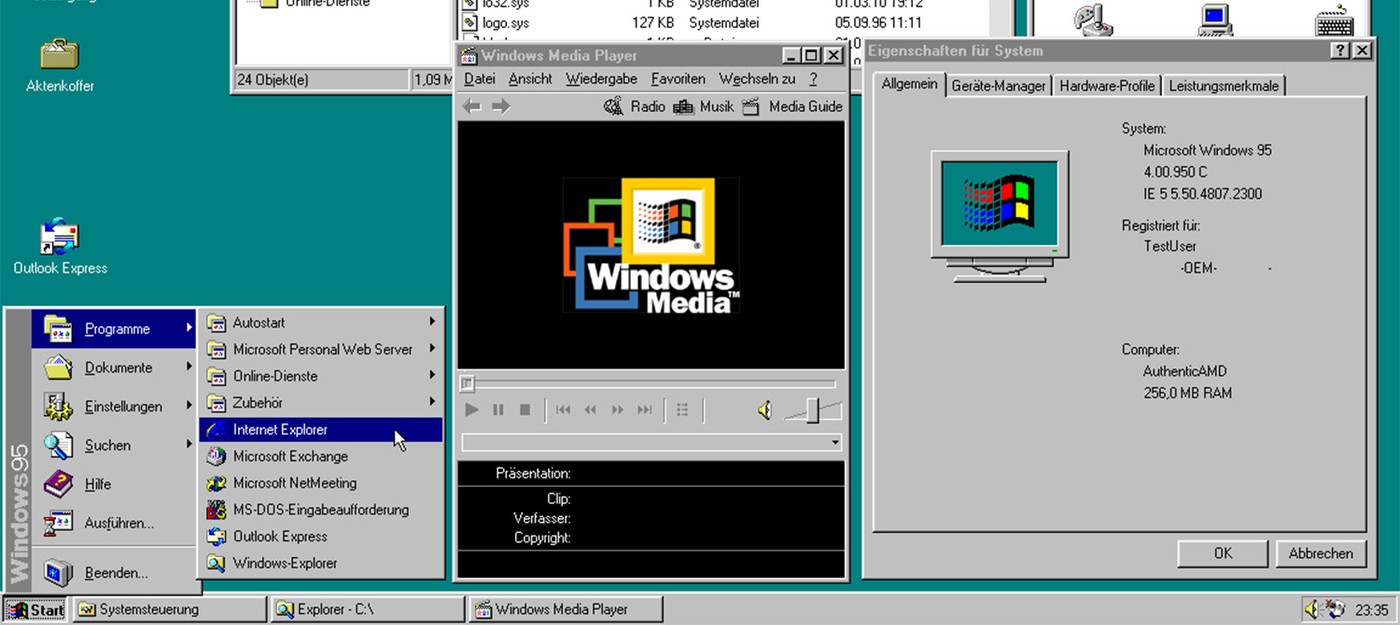Click the Pause button in Media Player

click(x=498, y=410)
